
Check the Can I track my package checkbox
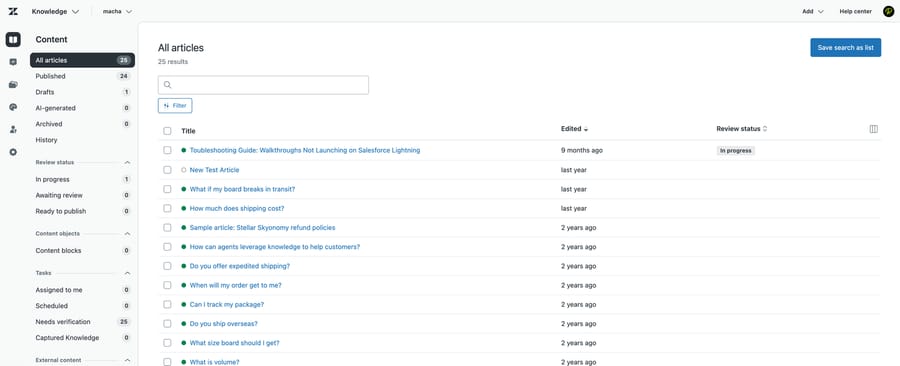[167, 305]
